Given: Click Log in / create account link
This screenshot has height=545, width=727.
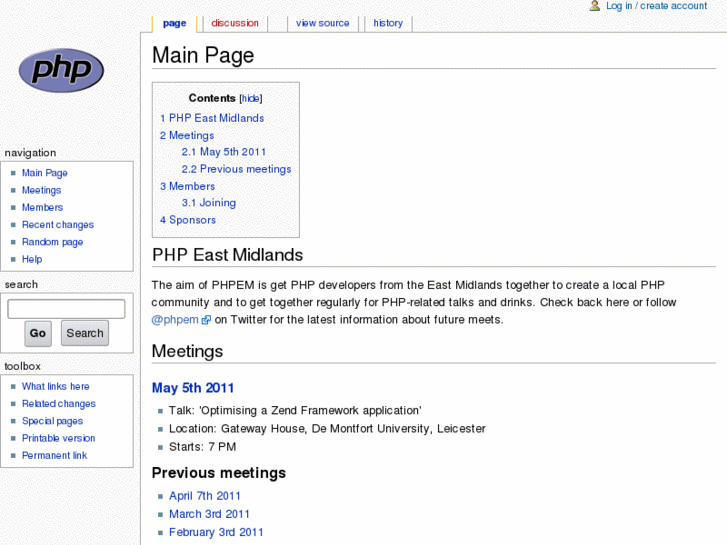Looking at the screenshot, I should pos(657,6).
